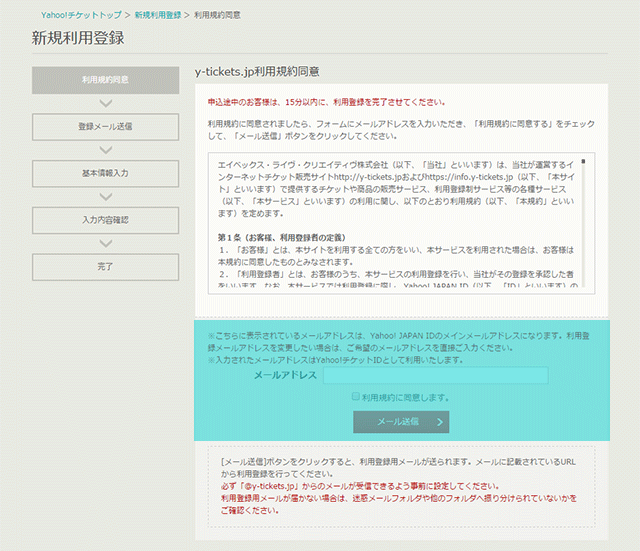Select the 完了 step box
This screenshot has width=640, height=551.
click(105, 267)
